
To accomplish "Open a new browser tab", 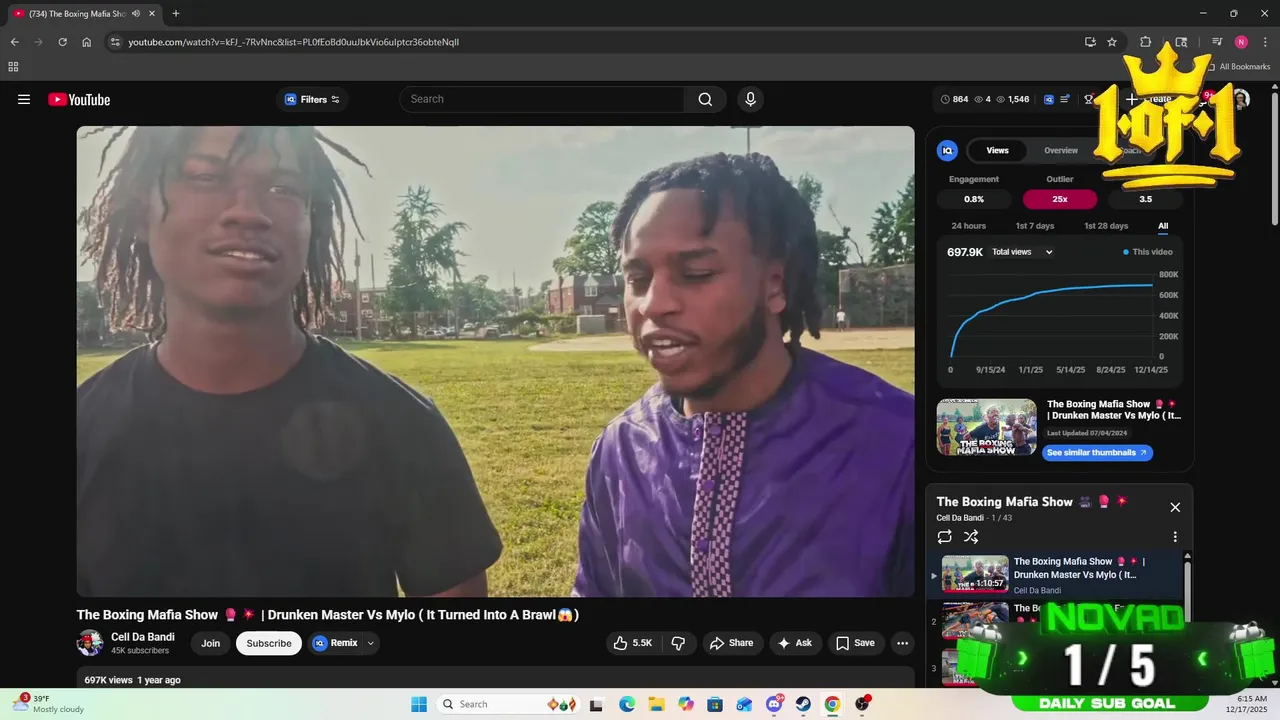I will point(176,14).
